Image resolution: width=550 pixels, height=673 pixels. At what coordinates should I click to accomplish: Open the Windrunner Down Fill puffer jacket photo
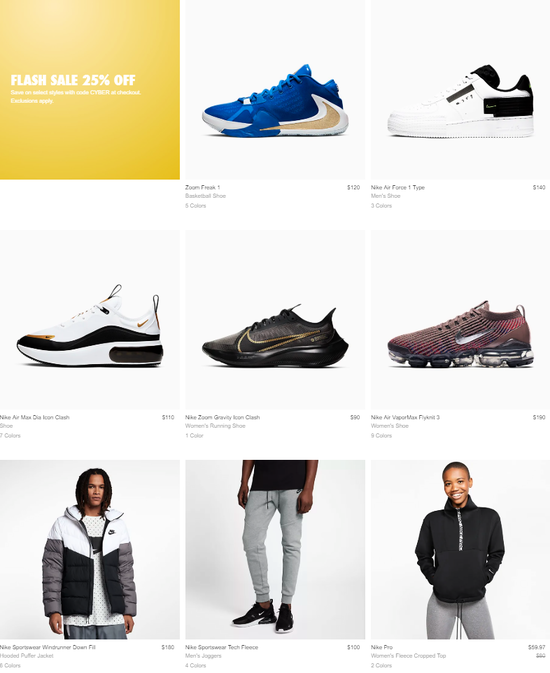point(90,550)
